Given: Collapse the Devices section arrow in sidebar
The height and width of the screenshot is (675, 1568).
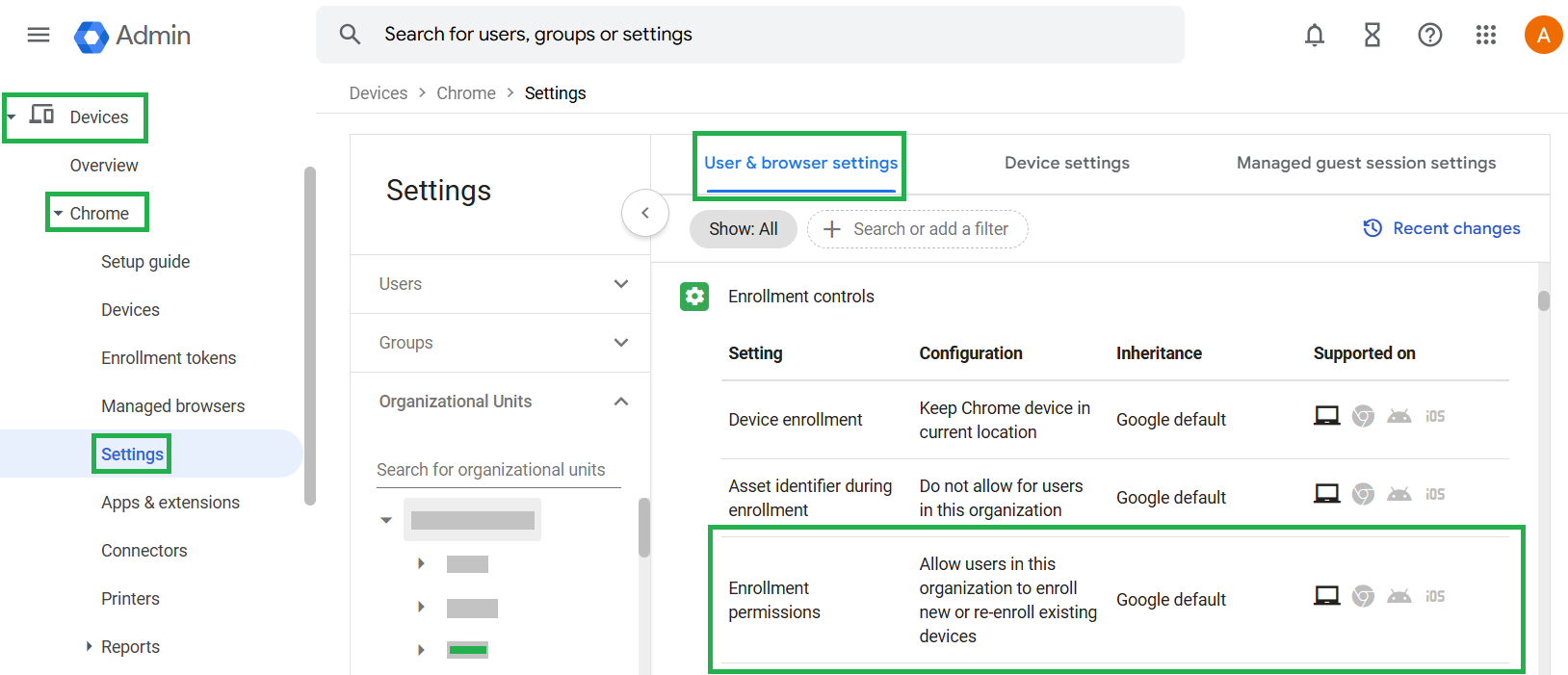Looking at the screenshot, I should click(x=12, y=117).
